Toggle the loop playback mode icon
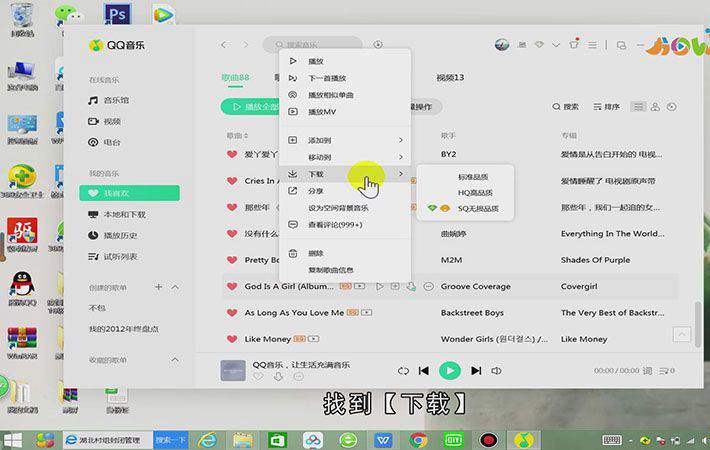 (x=403, y=371)
